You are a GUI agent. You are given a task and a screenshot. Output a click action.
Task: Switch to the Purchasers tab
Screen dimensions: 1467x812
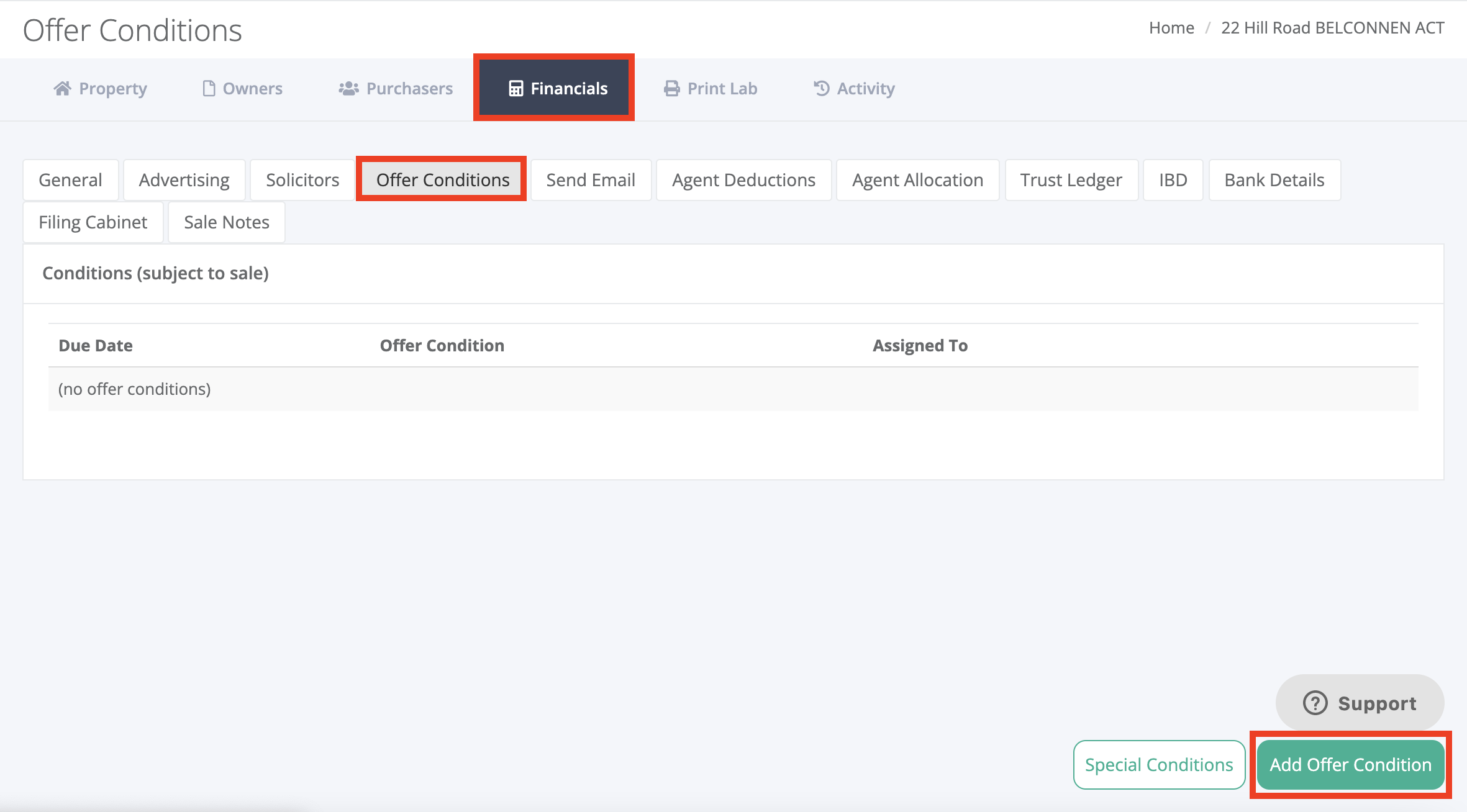(x=396, y=89)
